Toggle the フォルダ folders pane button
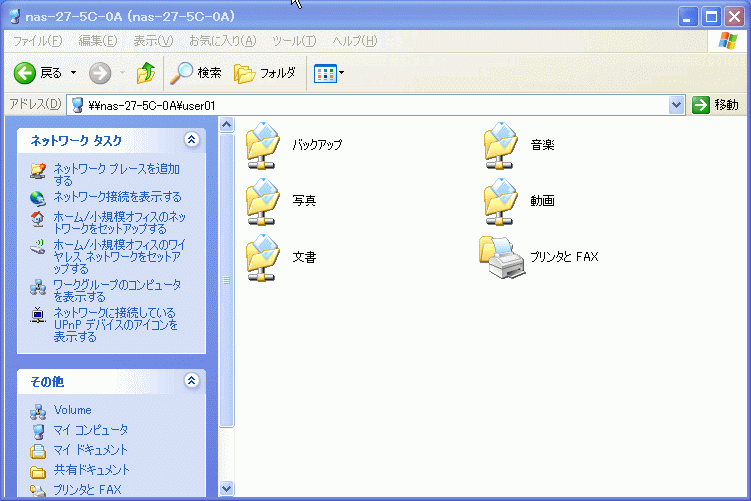Screen dimensions: 751x501 point(265,73)
